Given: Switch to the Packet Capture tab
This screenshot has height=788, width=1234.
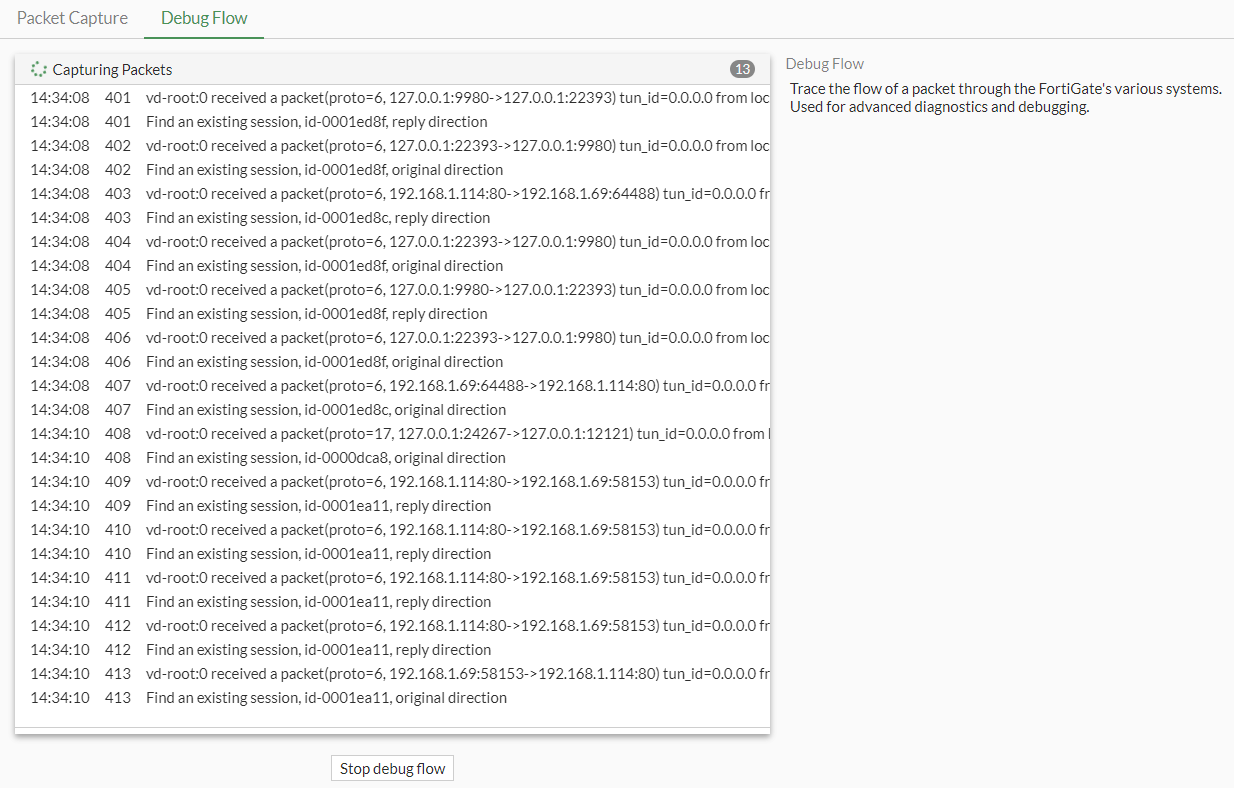Looking at the screenshot, I should [x=72, y=17].
